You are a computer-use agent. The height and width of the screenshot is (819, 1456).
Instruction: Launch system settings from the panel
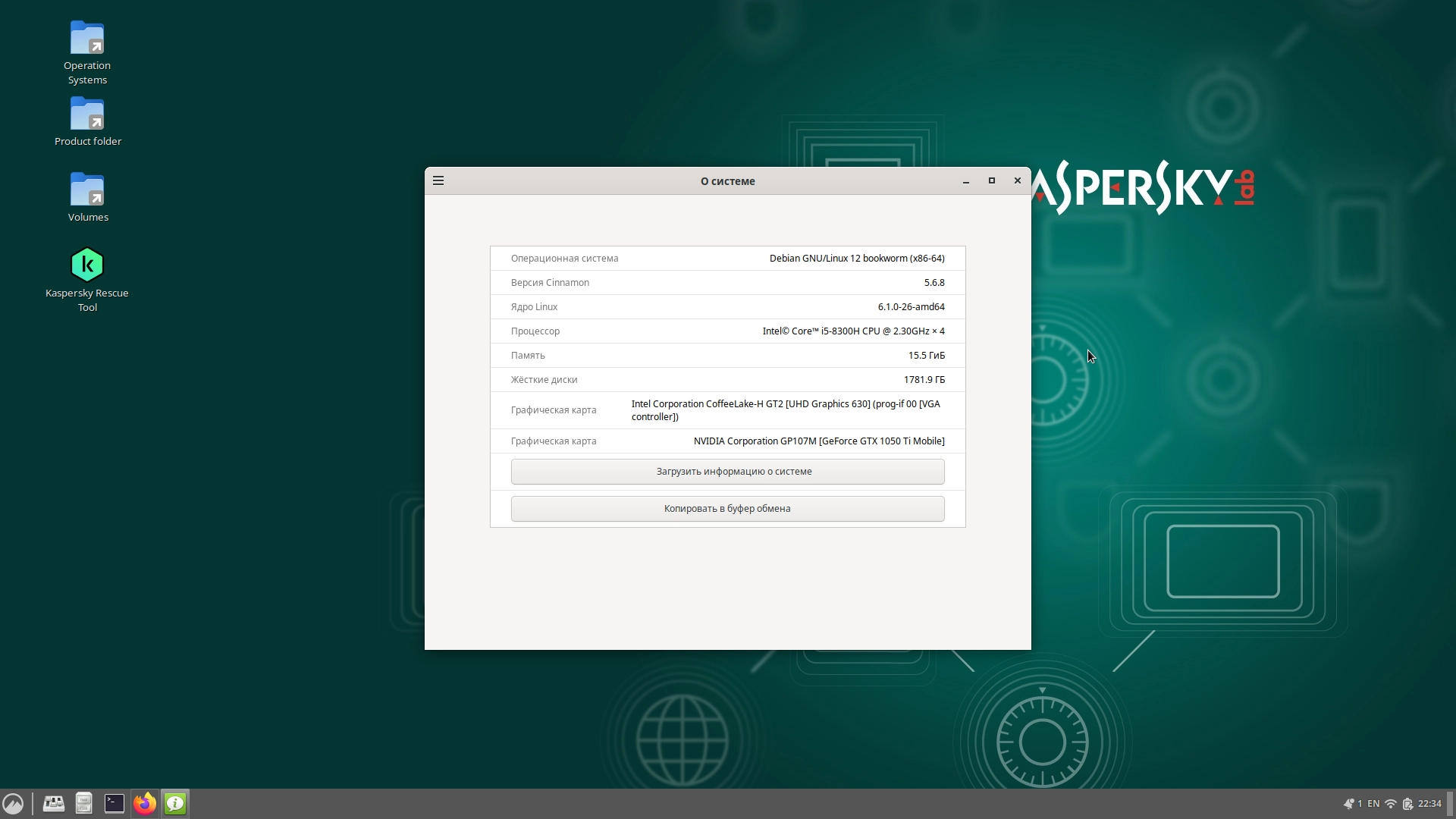54,803
